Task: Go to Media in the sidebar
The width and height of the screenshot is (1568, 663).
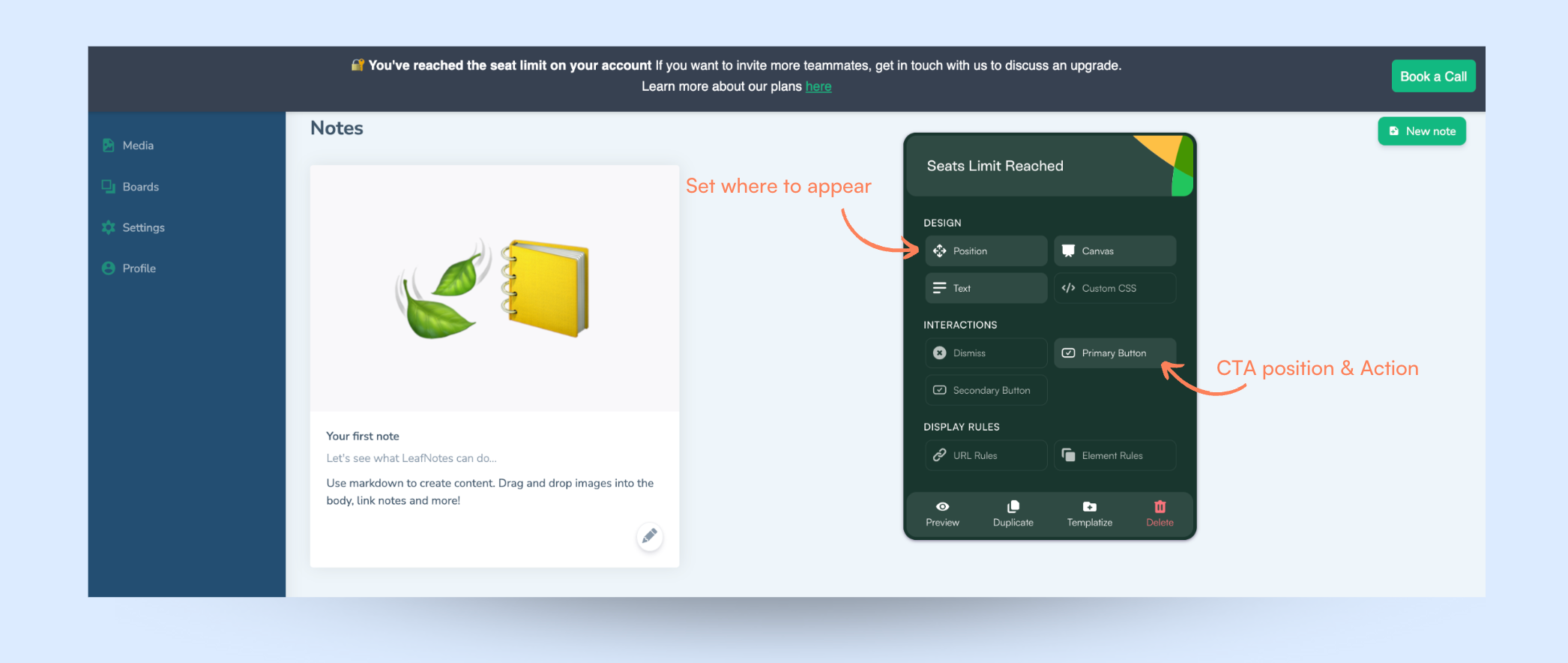Action: tap(138, 145)
